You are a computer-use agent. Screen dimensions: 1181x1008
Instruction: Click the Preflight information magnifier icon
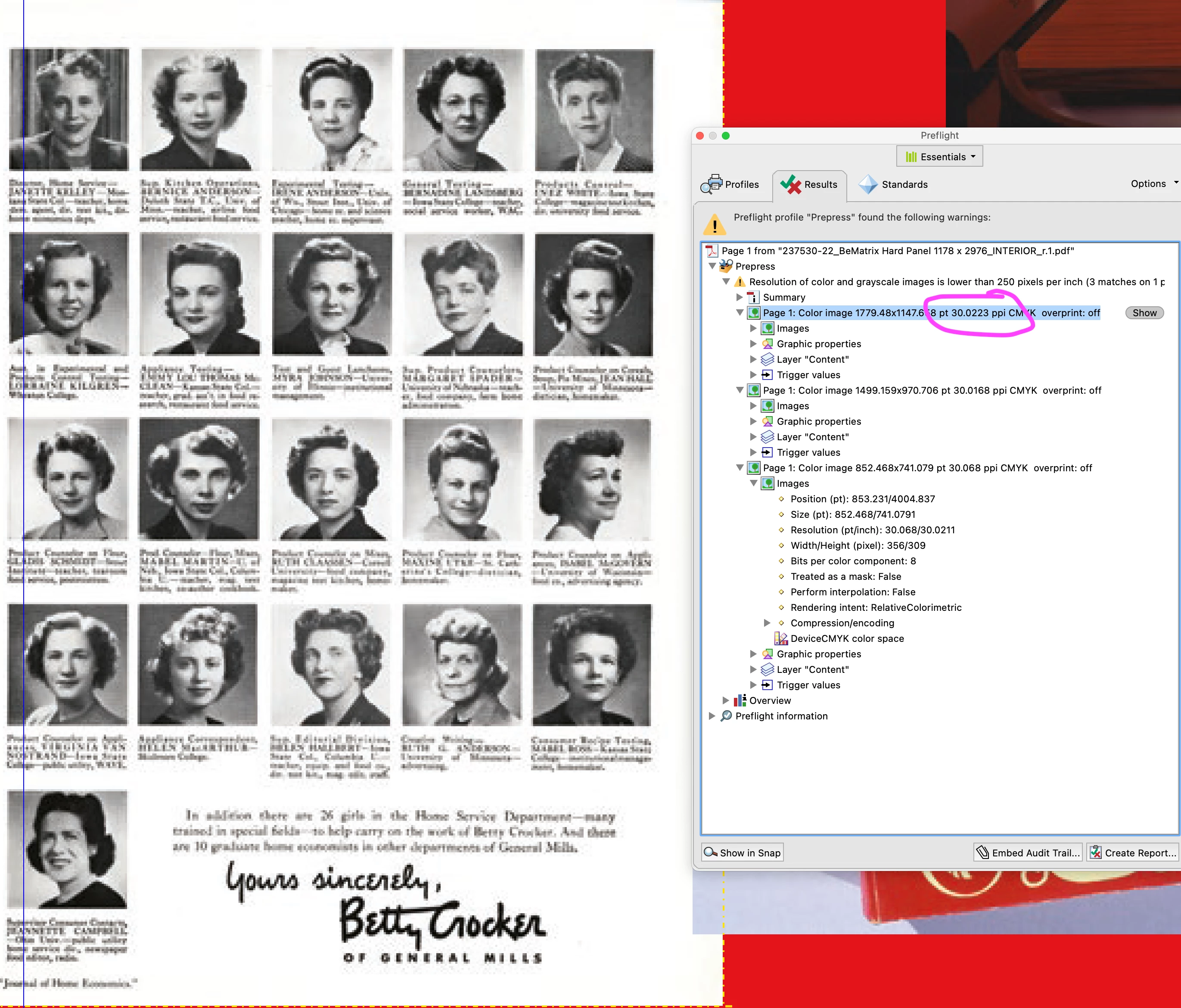click(726, 716)
